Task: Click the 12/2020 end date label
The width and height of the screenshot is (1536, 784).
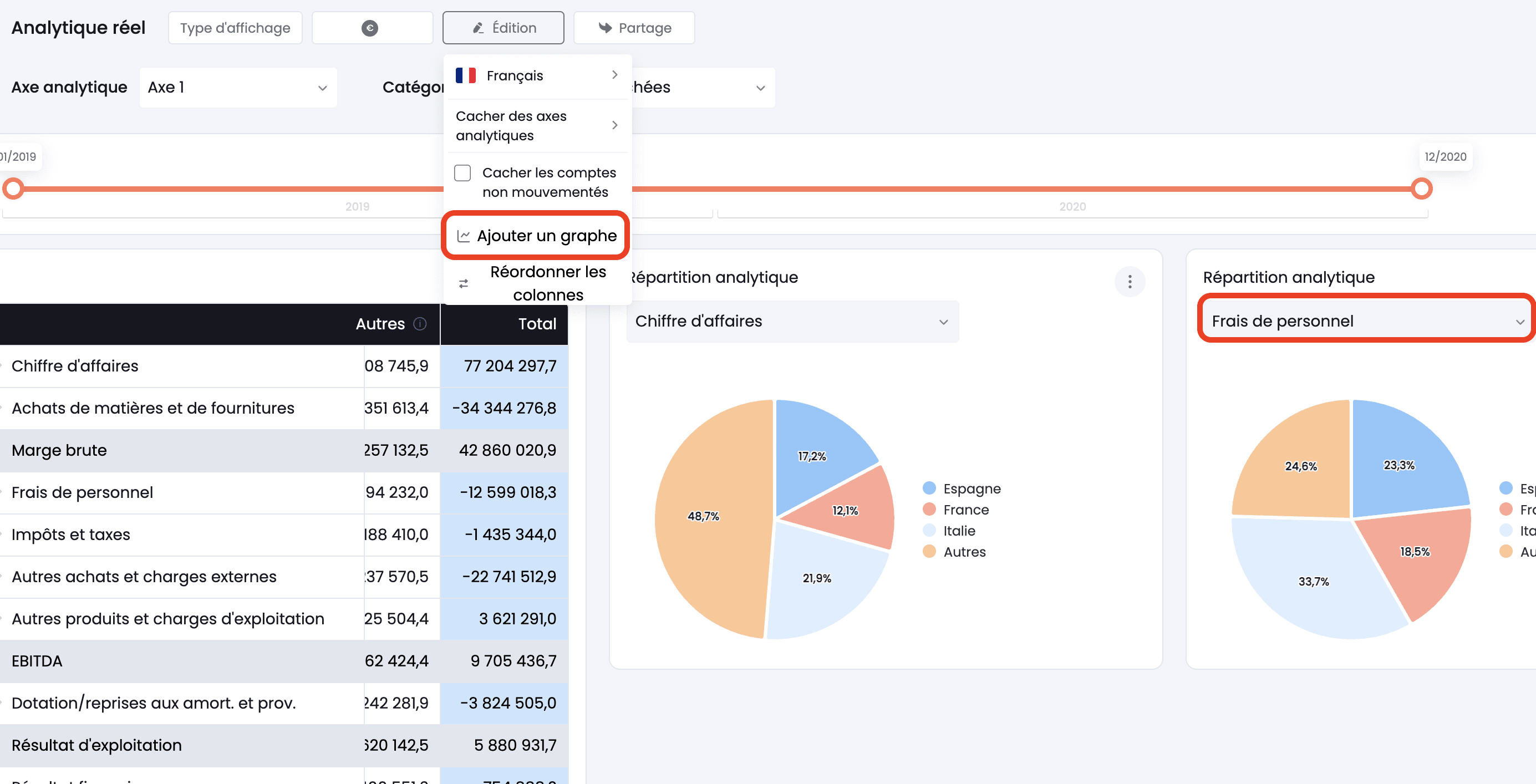Action: (1446, 157)
